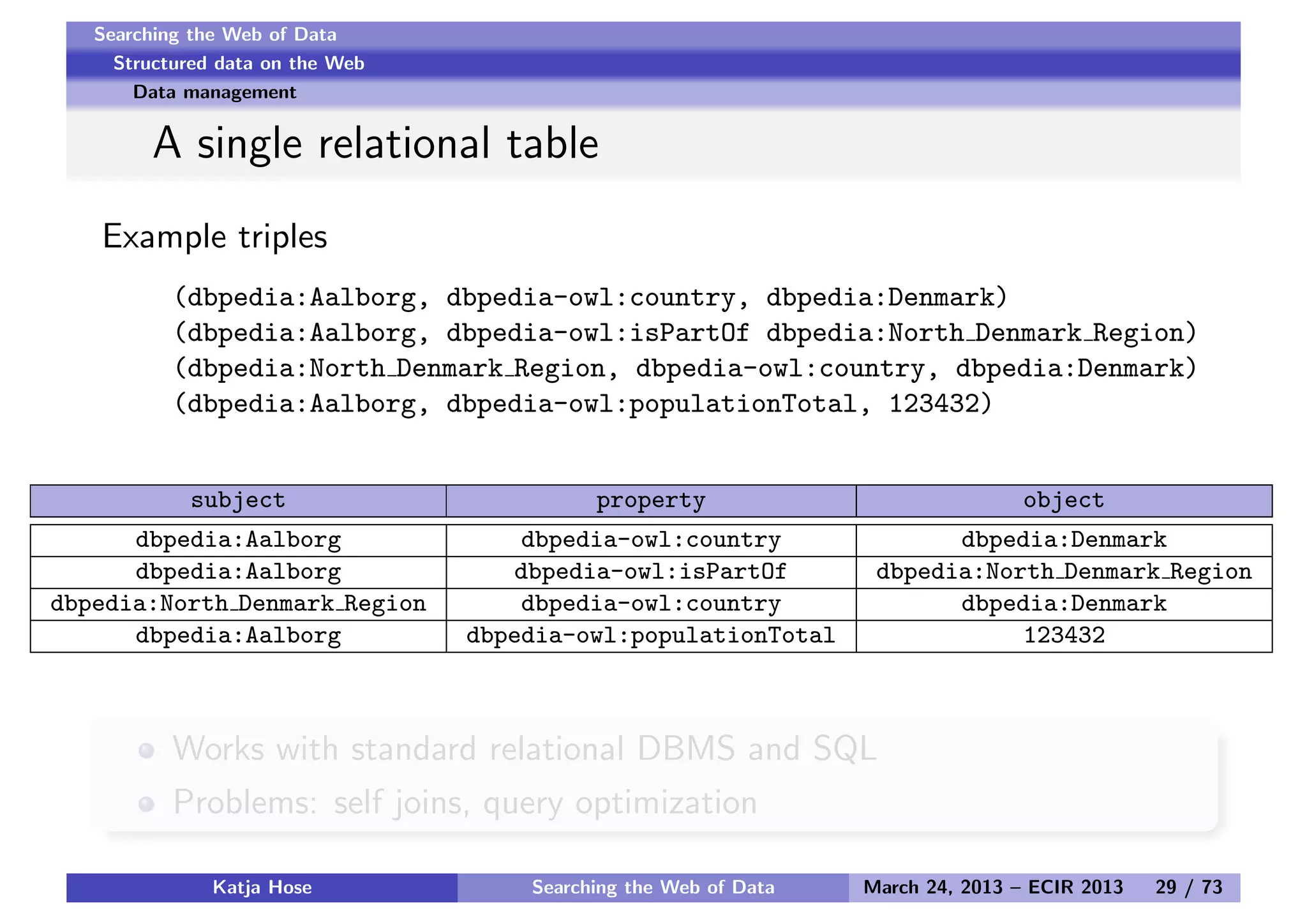
Task: Click the first triple ending with dbpedia:Denmark)
Action: 591,298
